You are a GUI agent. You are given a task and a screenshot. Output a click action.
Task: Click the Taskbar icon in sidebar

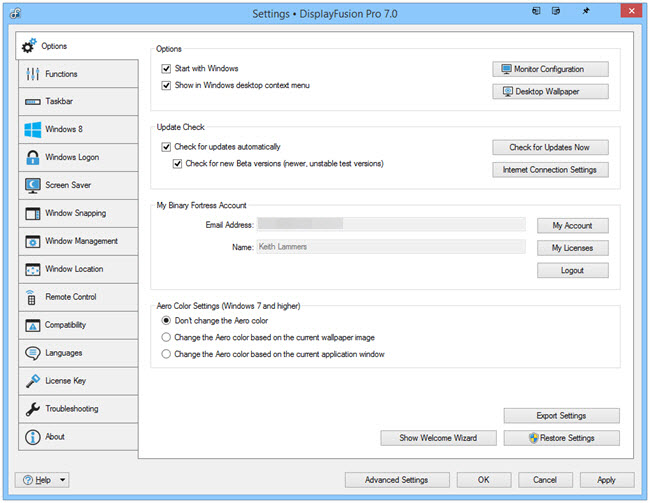click(x=33, y=102)
